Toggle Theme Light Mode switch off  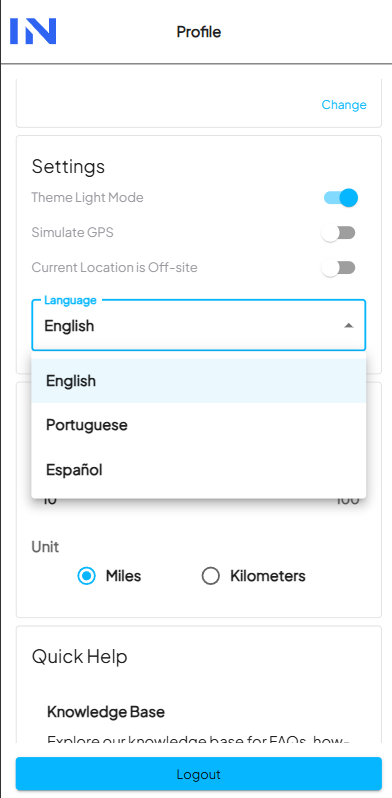pos(341,197)
